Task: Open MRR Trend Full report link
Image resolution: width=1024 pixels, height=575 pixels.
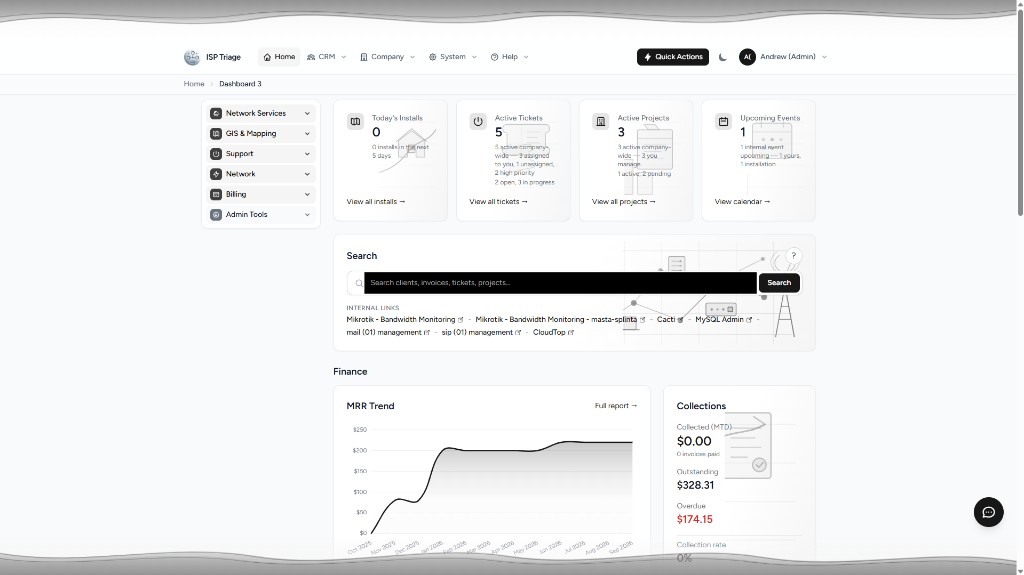Action: 616,406
